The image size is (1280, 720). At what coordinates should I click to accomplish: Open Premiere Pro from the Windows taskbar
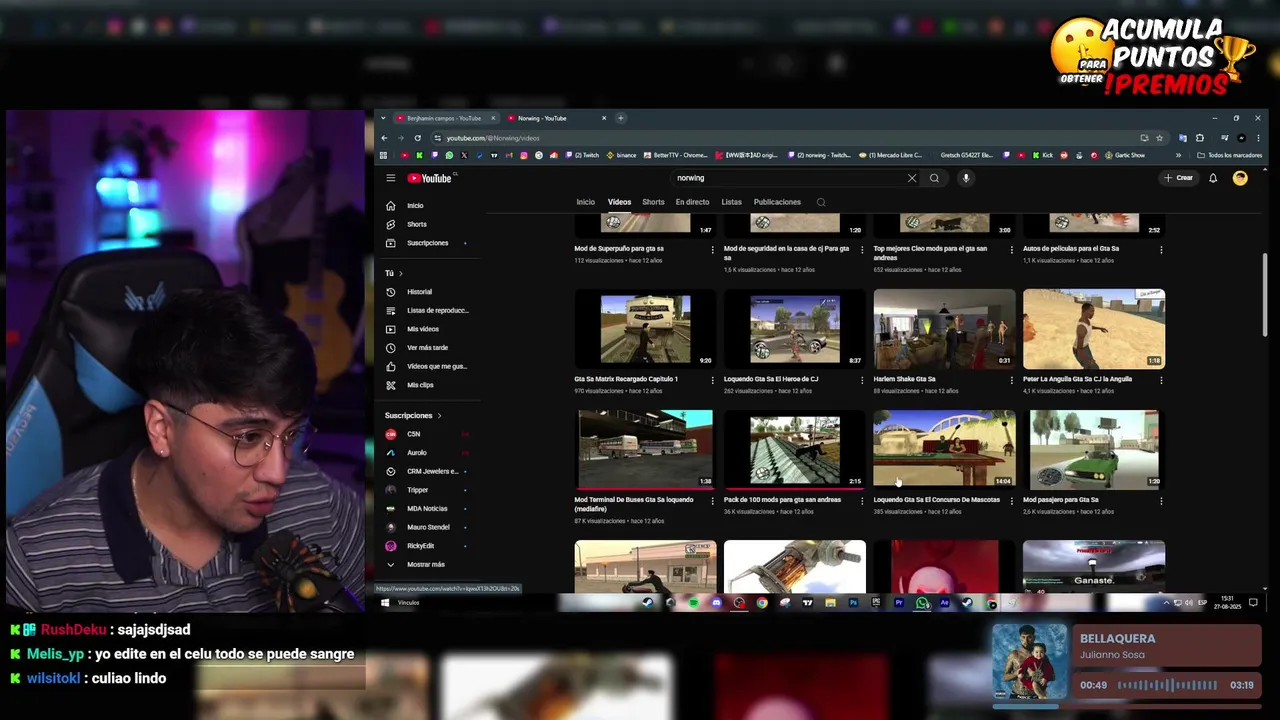898,603
